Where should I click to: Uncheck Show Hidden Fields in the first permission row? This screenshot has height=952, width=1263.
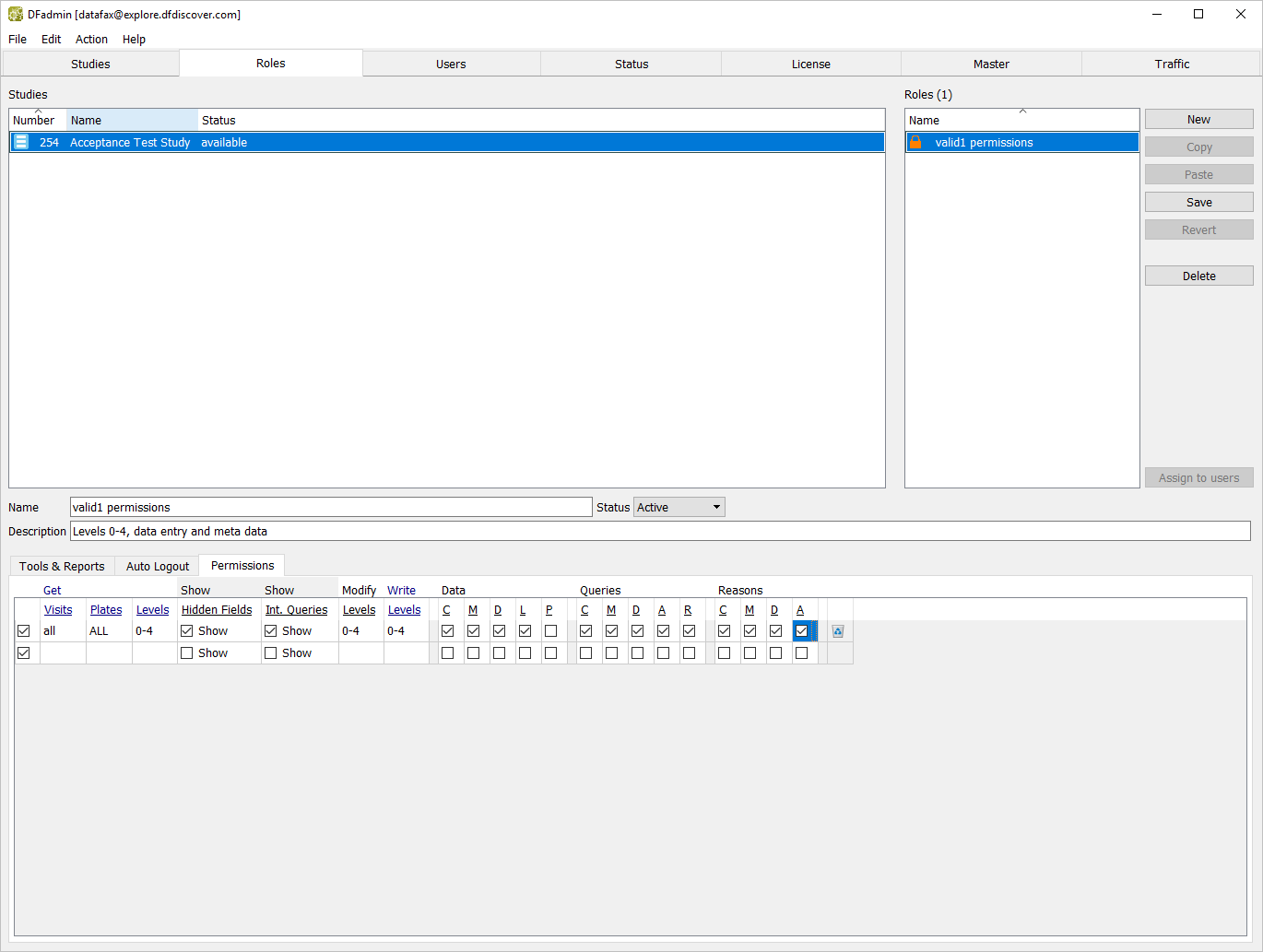pyautogui.click(x=187, y=631)
